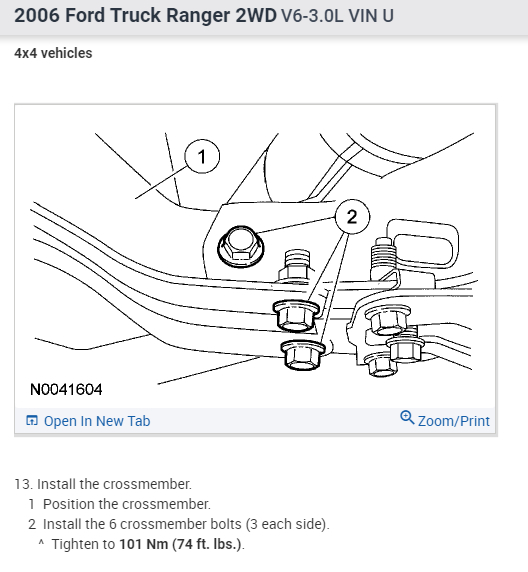The height and width of the screenshot is (572, 528).
Task: Open the Zoom/Print text link
Action: coord(454,421)
